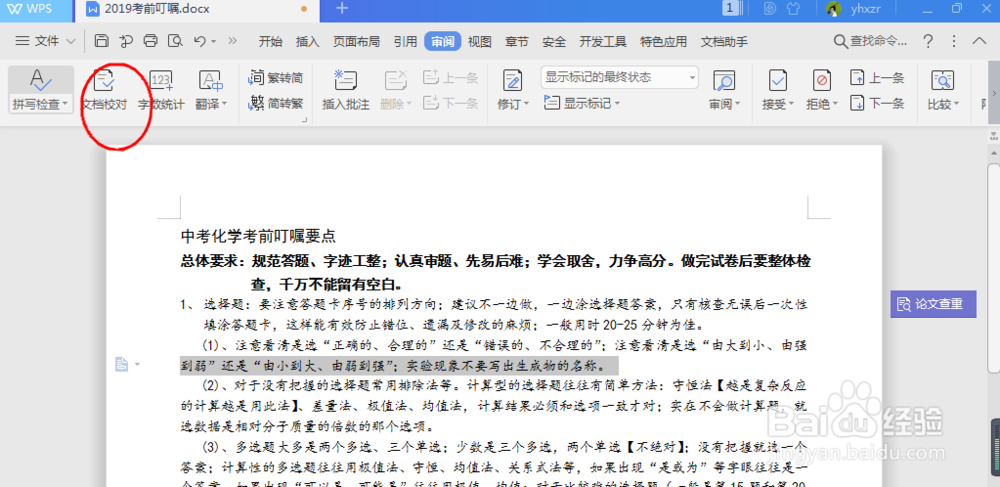The width and height of the screenshot is (1000, 487).
Task: Click the 翻译 translate icon
Action: click(211, 80)
